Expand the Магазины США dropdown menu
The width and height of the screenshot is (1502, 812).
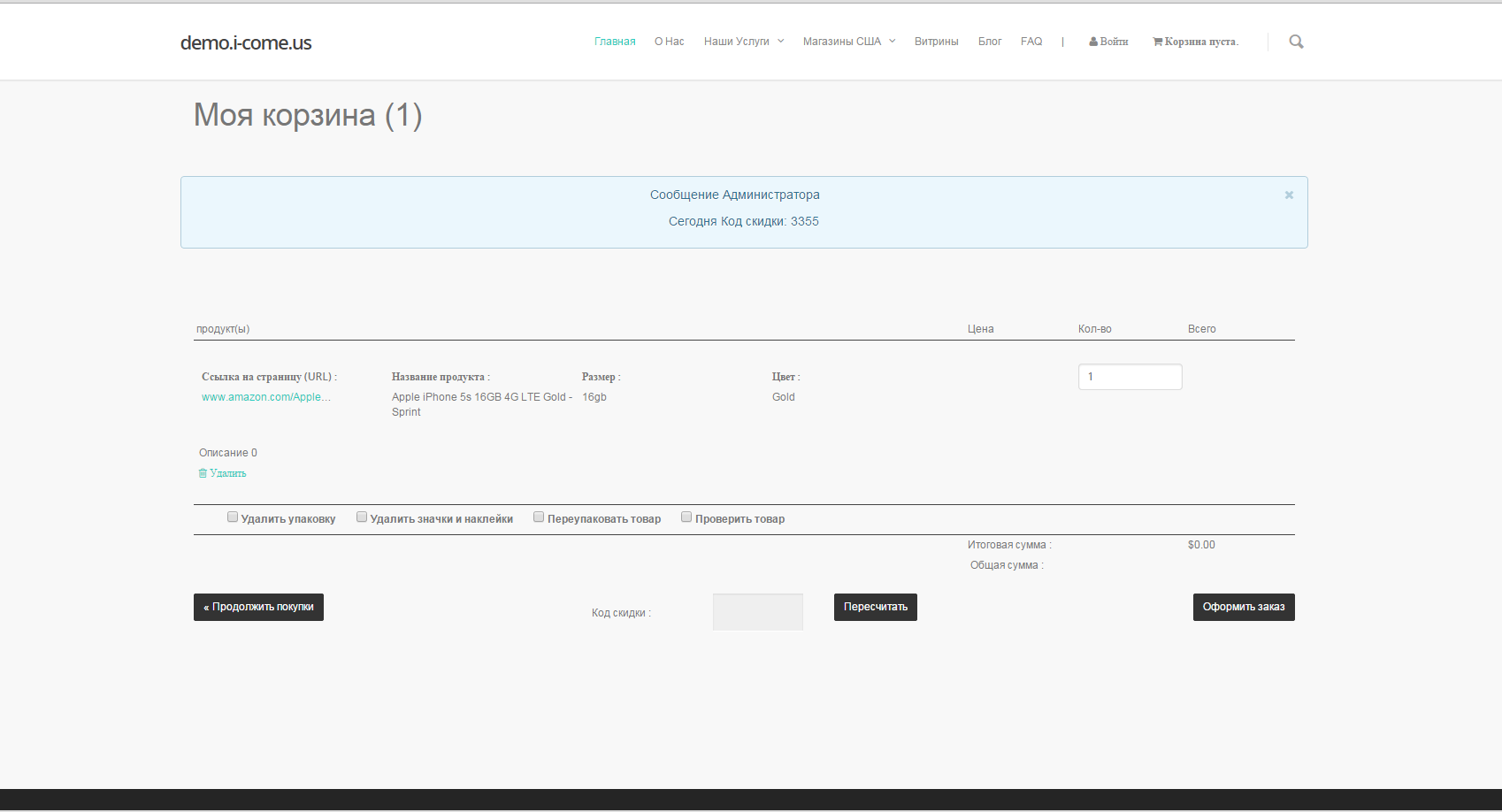pos(849,42)
